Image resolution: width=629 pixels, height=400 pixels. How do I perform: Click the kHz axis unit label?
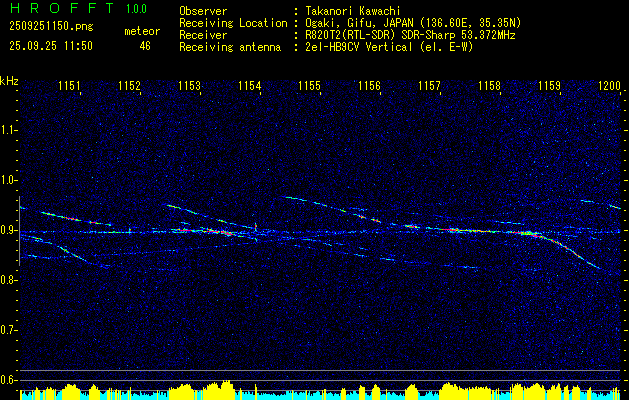click(x=9, y=81)
